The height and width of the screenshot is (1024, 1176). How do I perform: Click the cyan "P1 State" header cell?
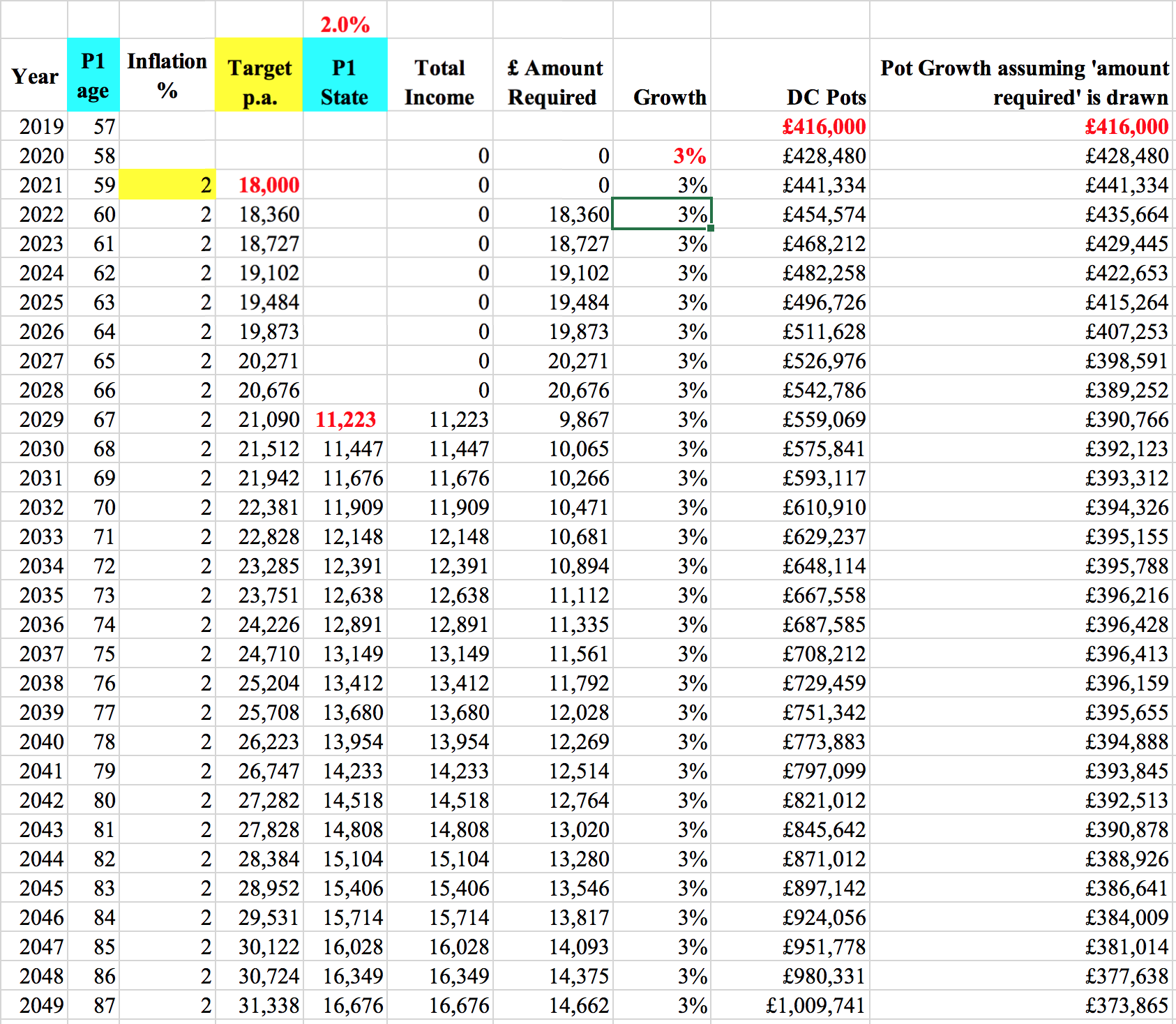pos(345,75)
